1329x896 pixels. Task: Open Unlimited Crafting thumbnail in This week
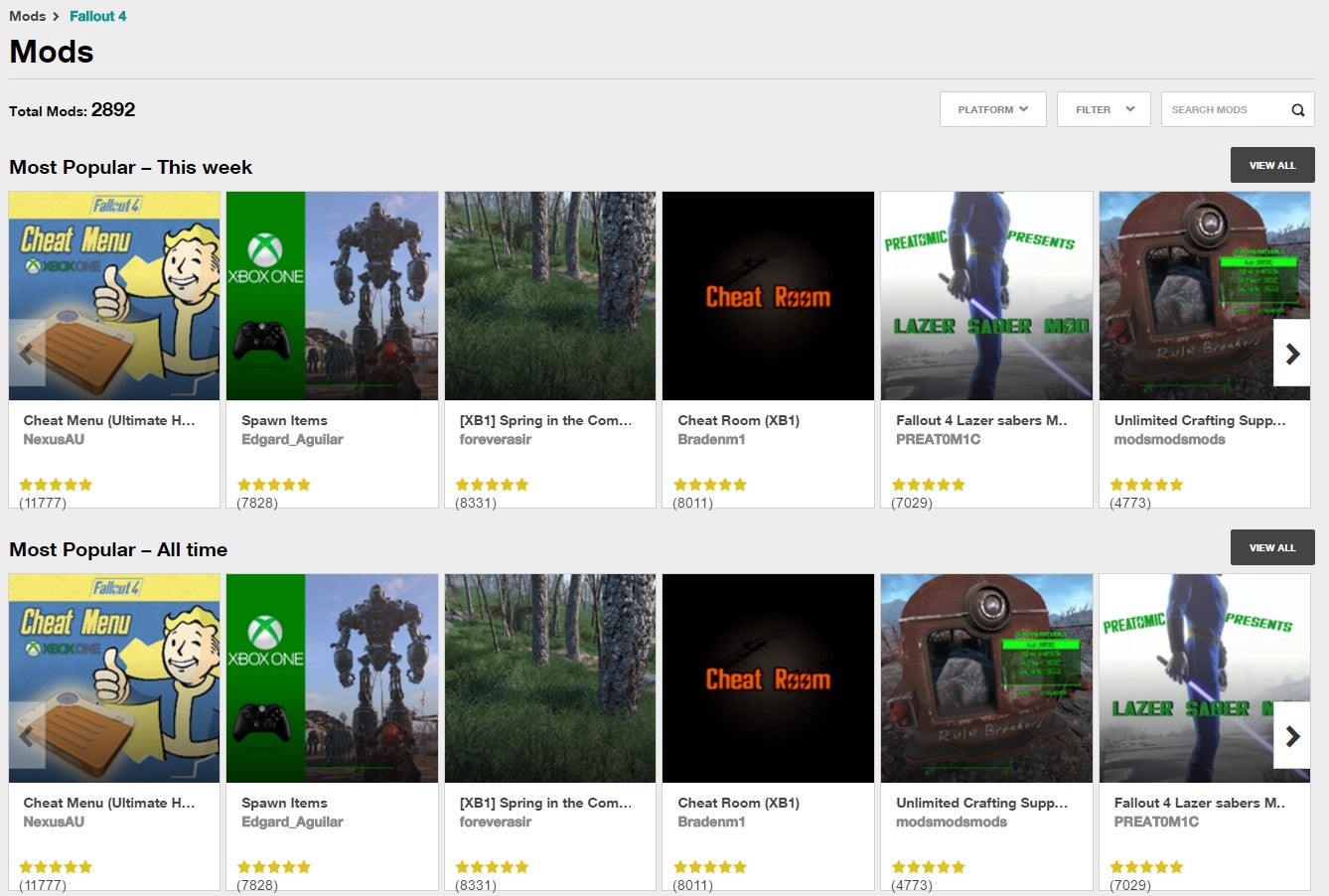1205,296
